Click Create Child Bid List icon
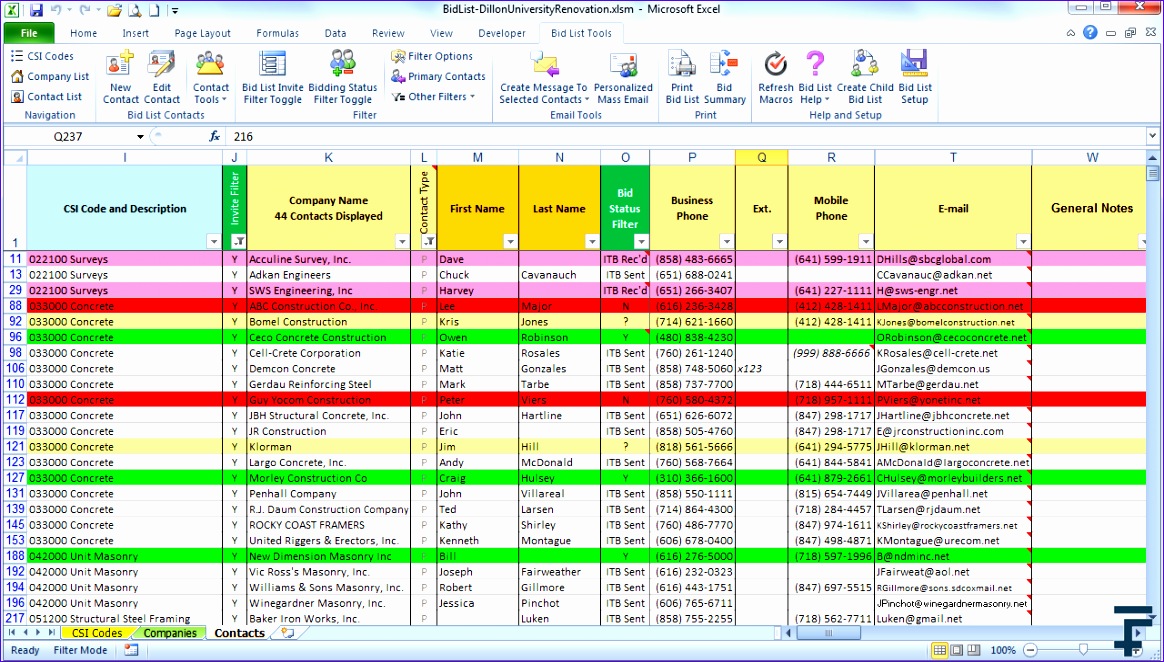This screenshot has height=662, width=1164. point(865,65)
